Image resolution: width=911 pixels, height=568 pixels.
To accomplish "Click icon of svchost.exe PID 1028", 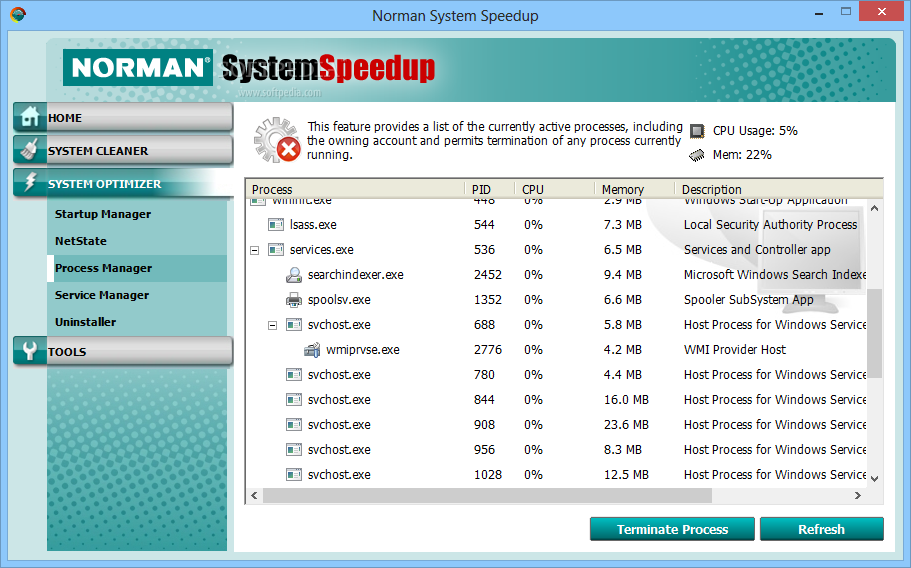I will [294, 474].
